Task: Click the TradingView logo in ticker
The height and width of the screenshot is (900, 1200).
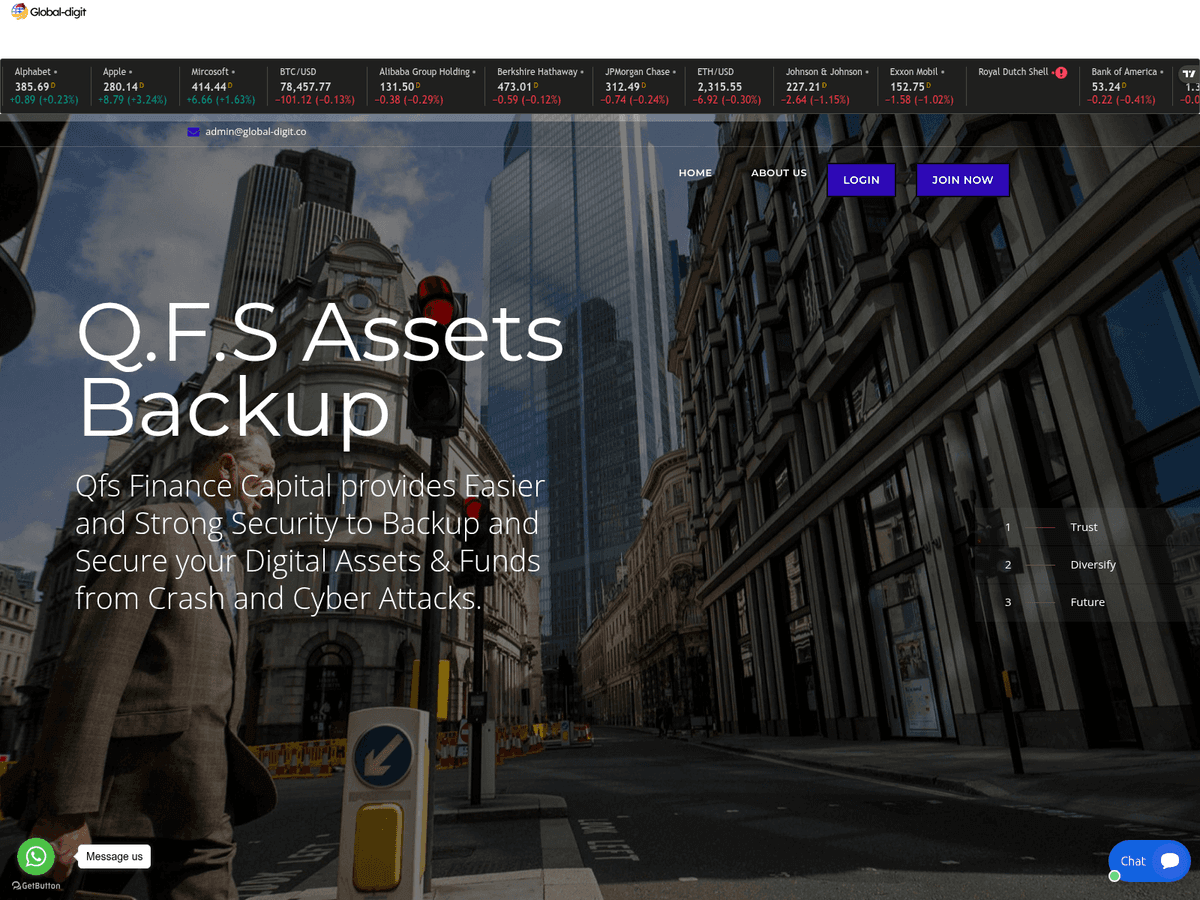Action: click(x=1188, y=74)
